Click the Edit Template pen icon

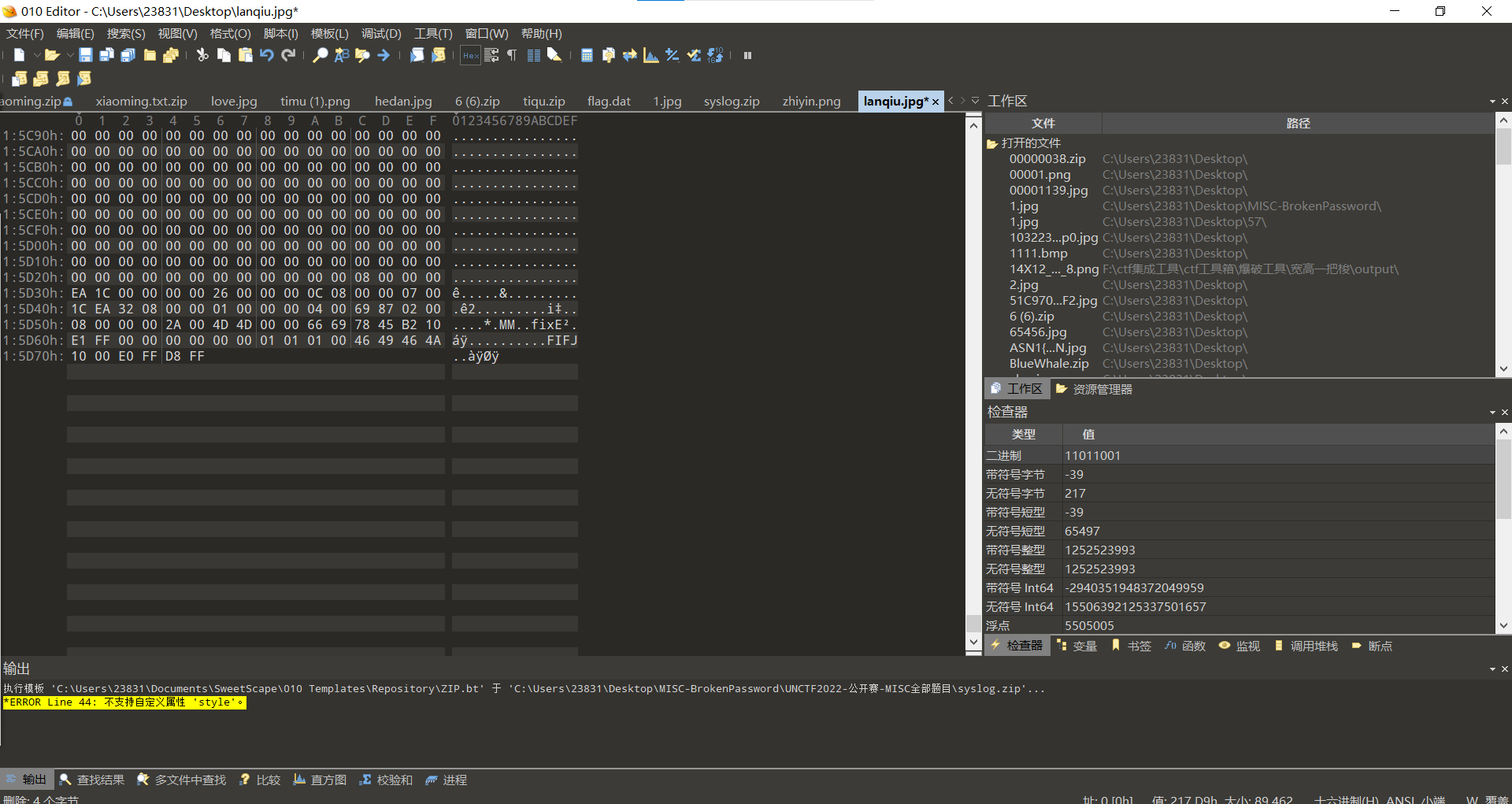click(62, 78)
